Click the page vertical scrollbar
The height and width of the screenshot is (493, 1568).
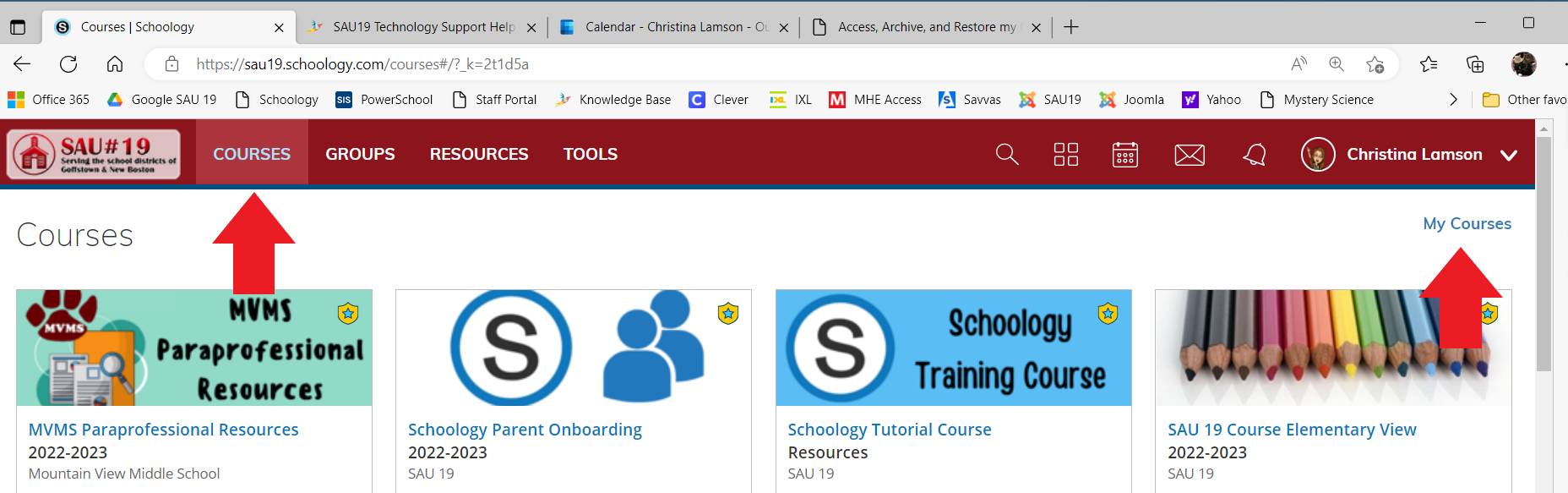pyautogui.click(x=1543, y=254)
